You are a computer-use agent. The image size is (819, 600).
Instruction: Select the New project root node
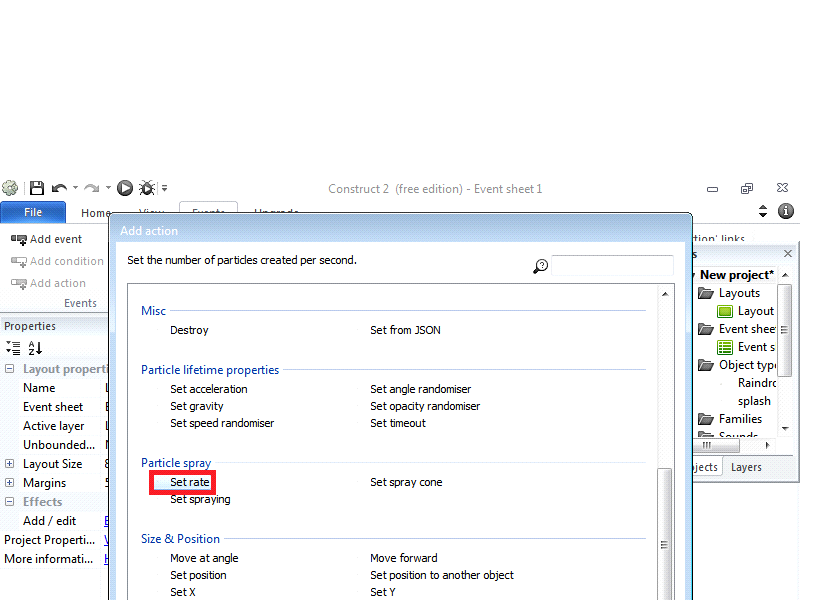pyautogui.click(x=736, y=275)
